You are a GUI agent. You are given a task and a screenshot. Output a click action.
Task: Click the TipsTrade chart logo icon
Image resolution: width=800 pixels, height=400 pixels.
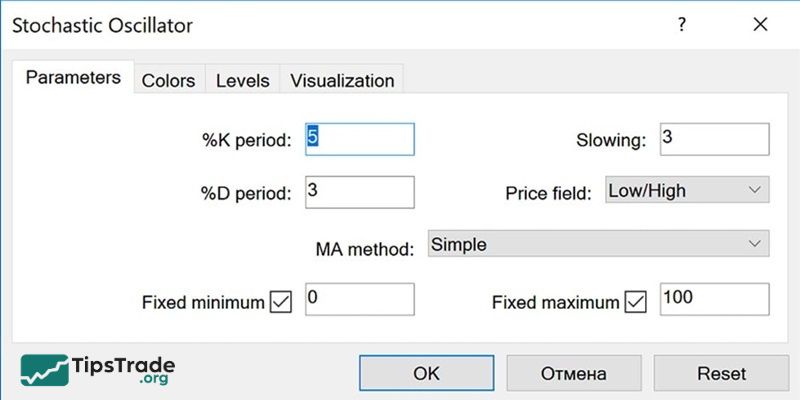tap(44, 369)
